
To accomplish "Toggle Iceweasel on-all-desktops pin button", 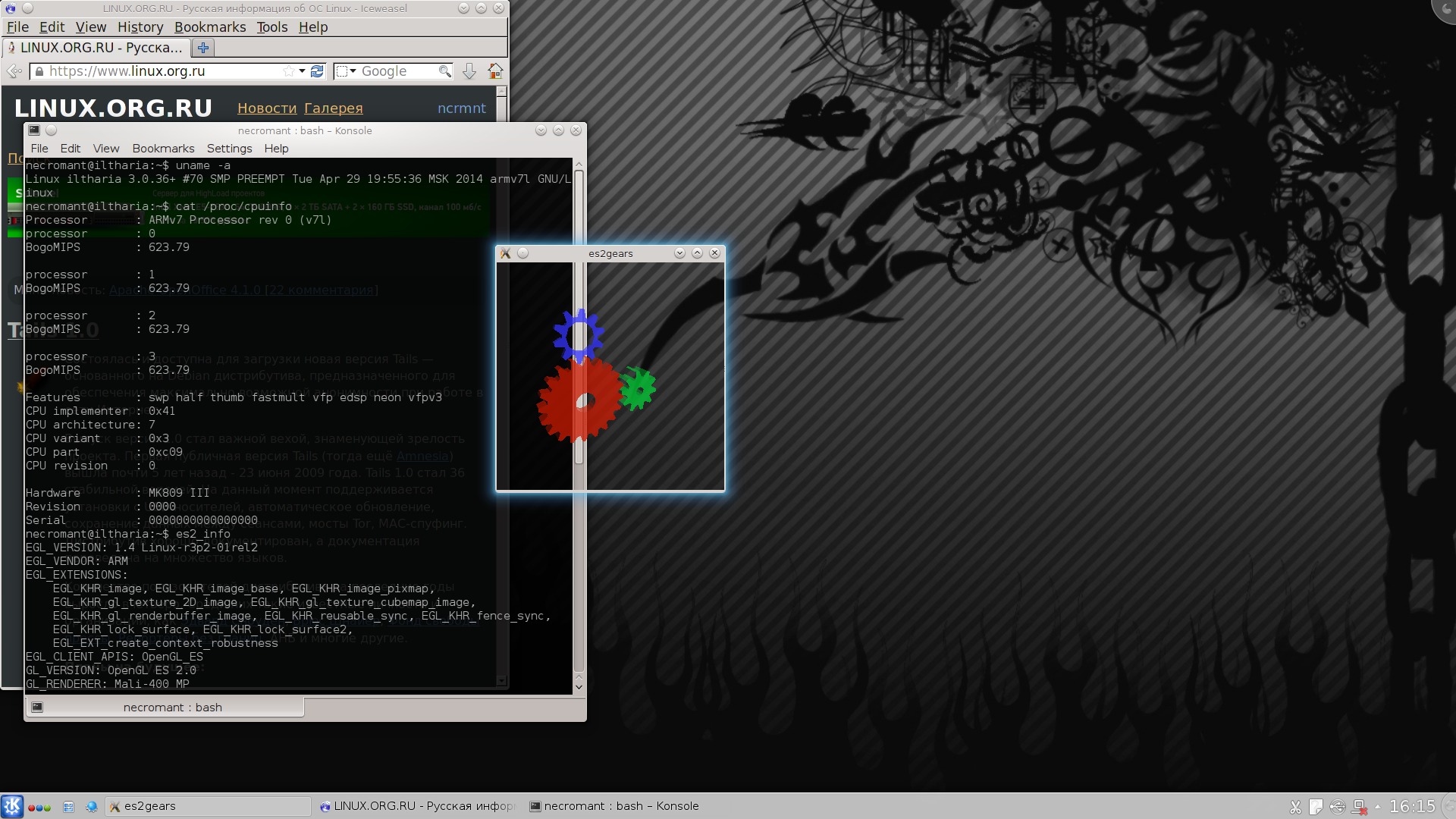I will [x=28, y=8].
